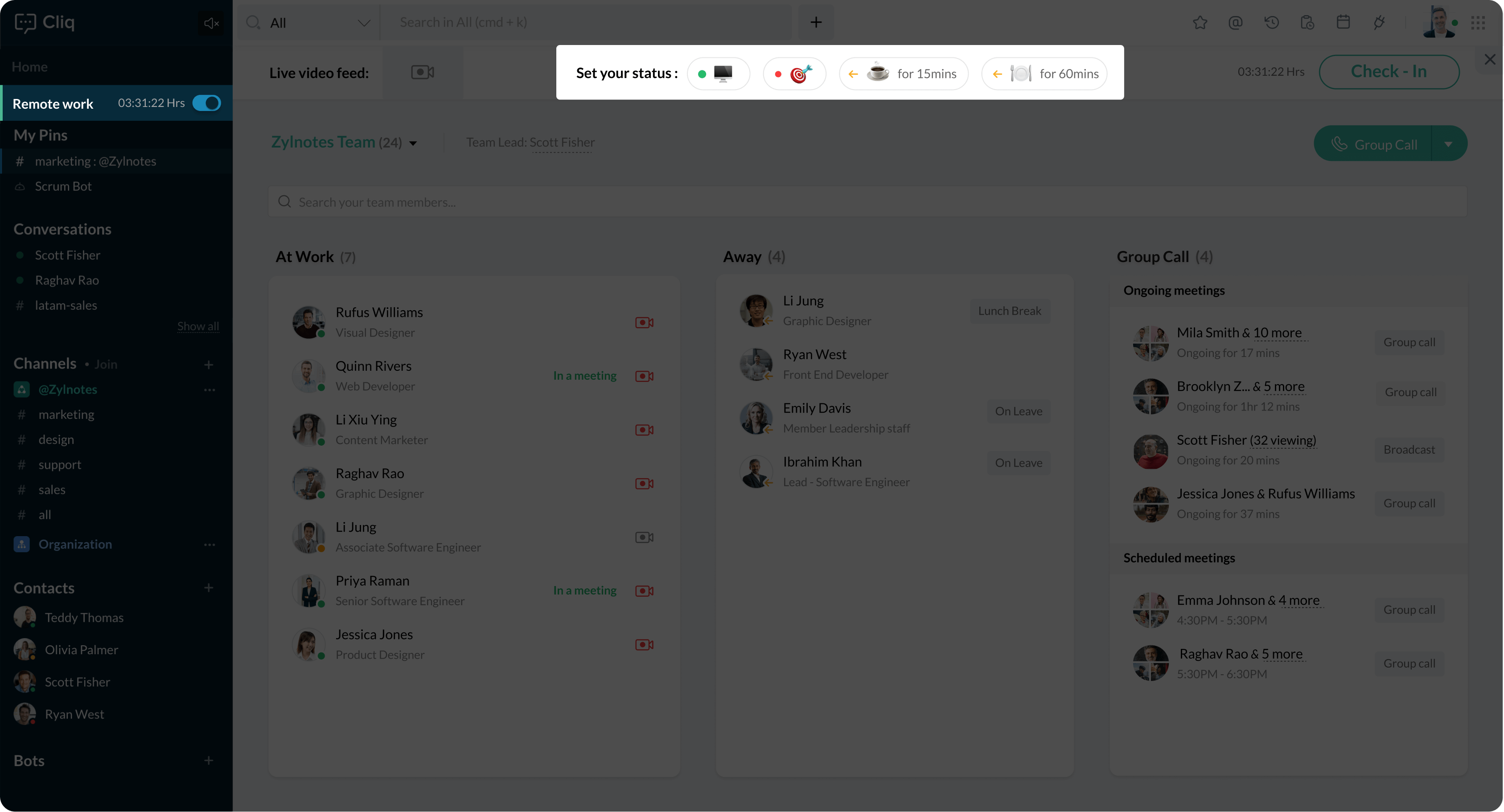The height and width of the screenshot is (812, 1504).
Task: Select Home in the sidebar
Action: click(x=30, y=66)
